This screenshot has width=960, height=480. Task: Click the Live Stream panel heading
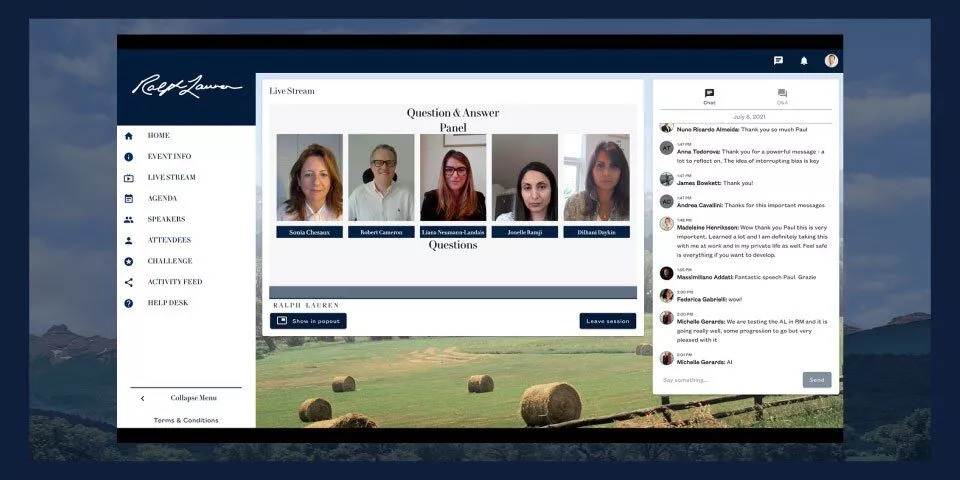point(292,91)
